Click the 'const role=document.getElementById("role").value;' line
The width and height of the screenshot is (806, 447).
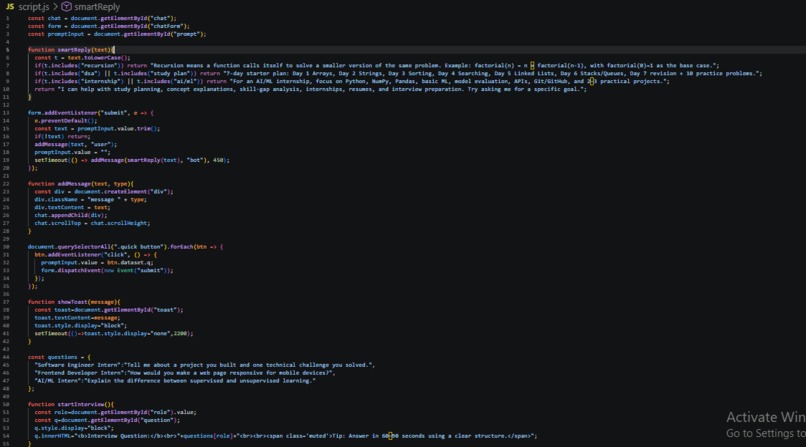pos(116,412)
